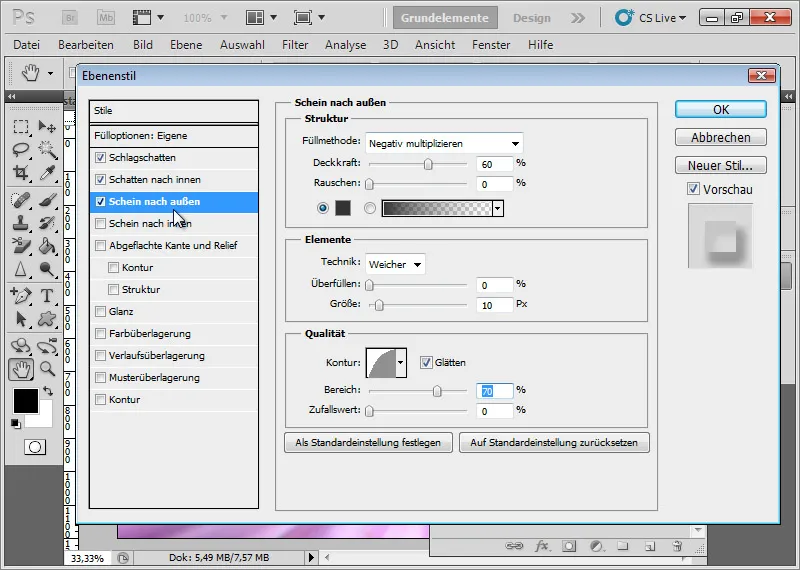Screen dimensions: 800x570
Task: Click Als Standardeinstellung festlegen
Action: pos(368,442)
